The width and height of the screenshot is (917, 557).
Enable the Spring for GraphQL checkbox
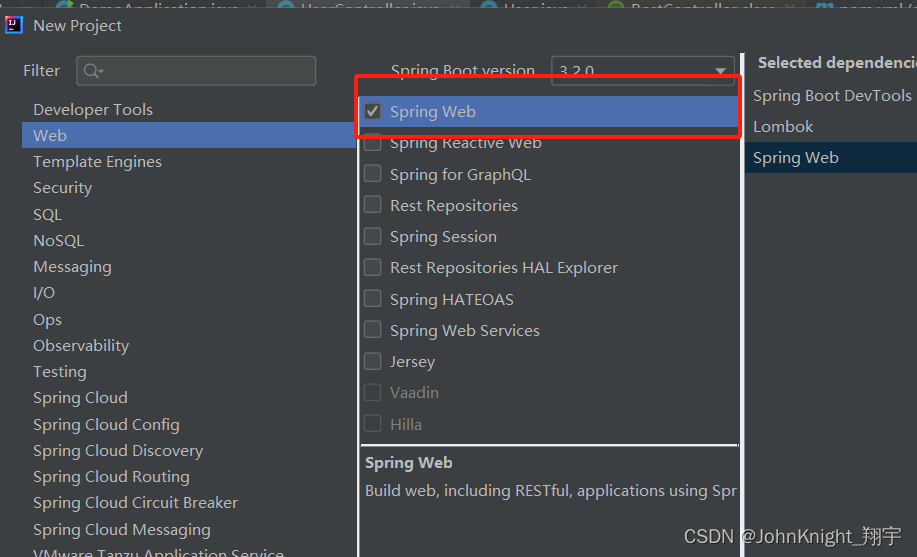pyautogui.click(x=373, y=174)
